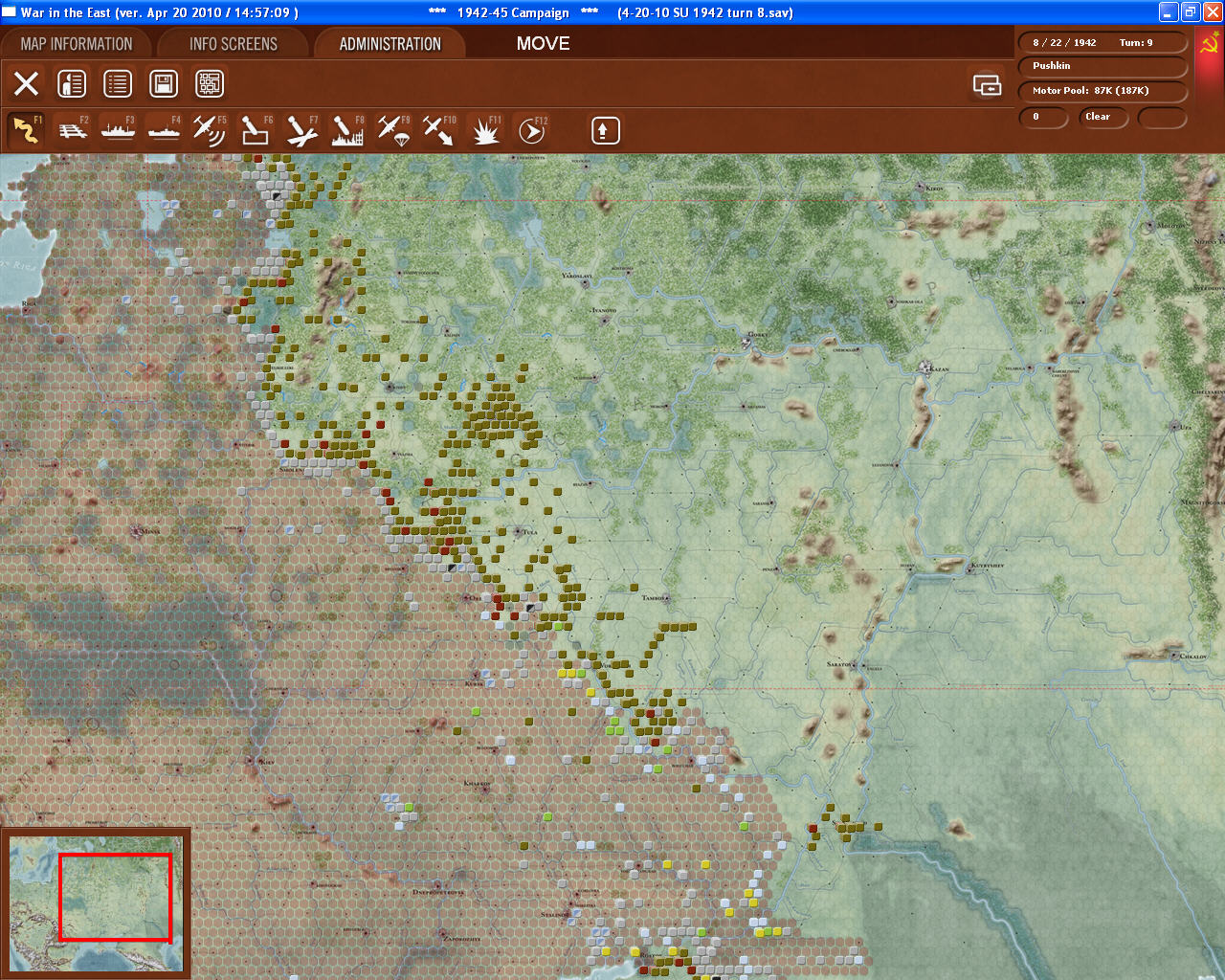Image resolution: width=1225 pixels, height=980 pixels.
Task: Click the MOVE mode label
Action: 543,44
